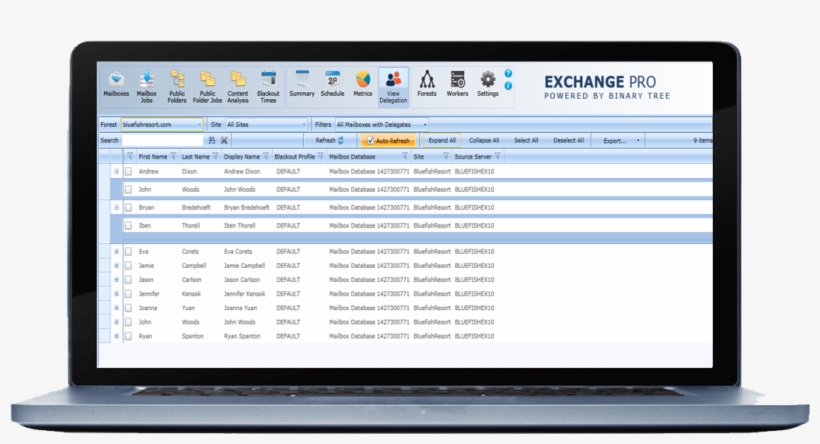
Task: Open the Filters dropdown for delegates
Action: click(x=382, y=124)
